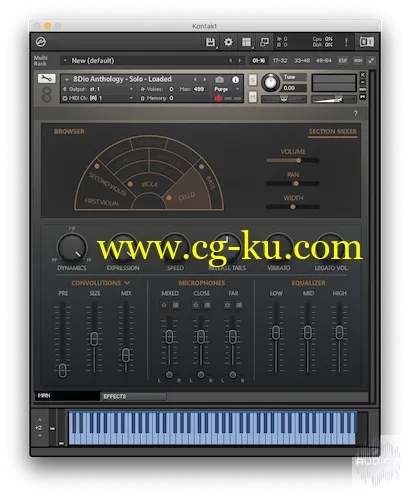Screen dimensions: 410x496
Task: Click the red MIDI panic icon
Action: tap(218, 98)
